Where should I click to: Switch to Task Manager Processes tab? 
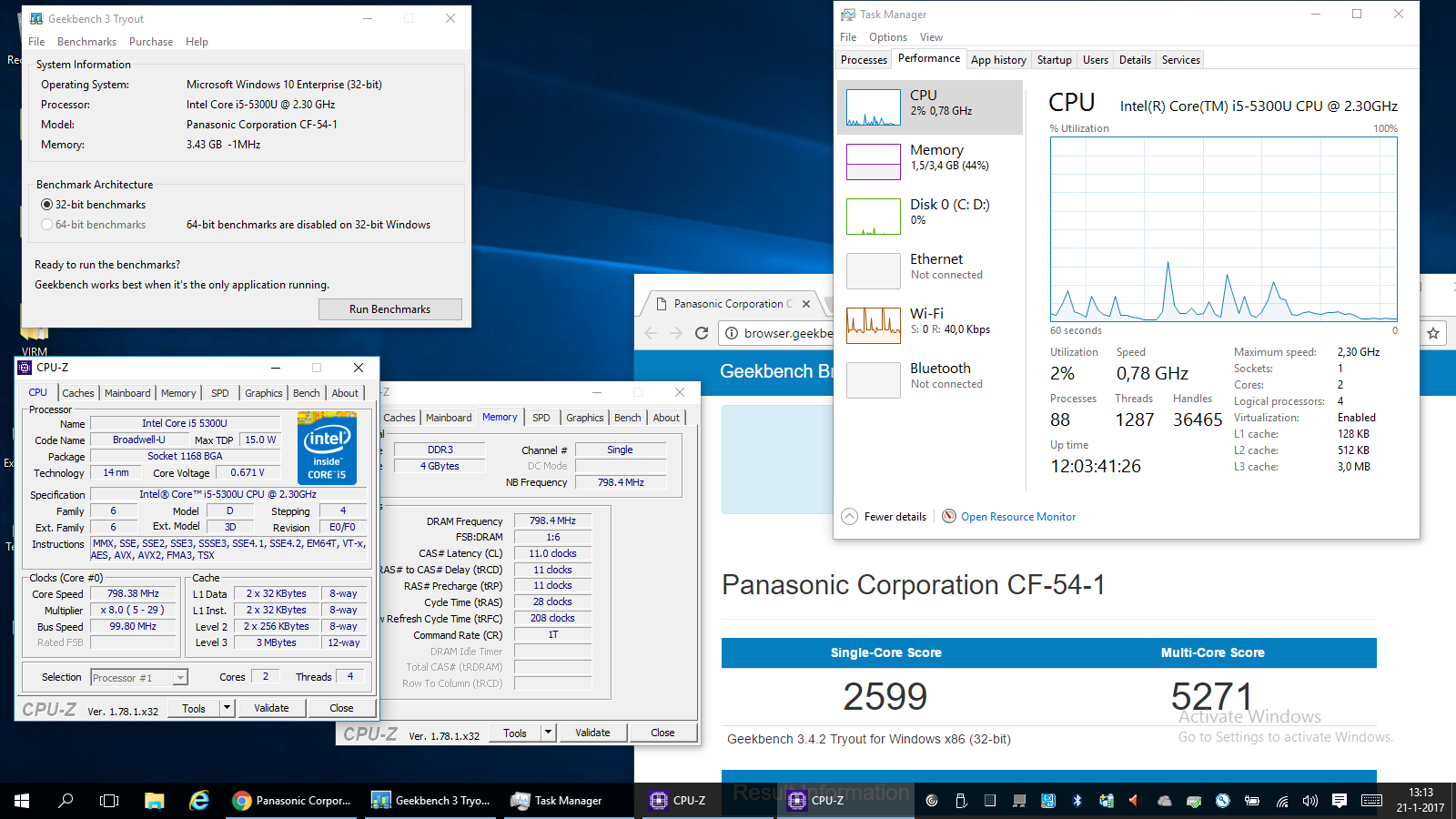[x=864, y=60]
